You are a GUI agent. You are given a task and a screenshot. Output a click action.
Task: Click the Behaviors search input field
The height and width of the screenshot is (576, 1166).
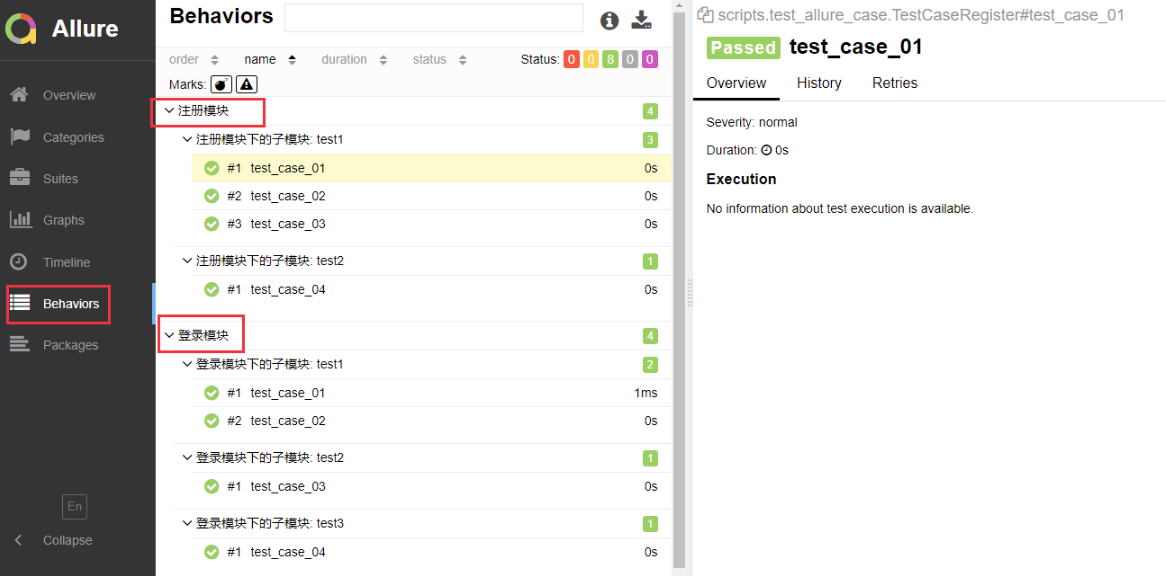pyautogui.click(x=434, y=18)
